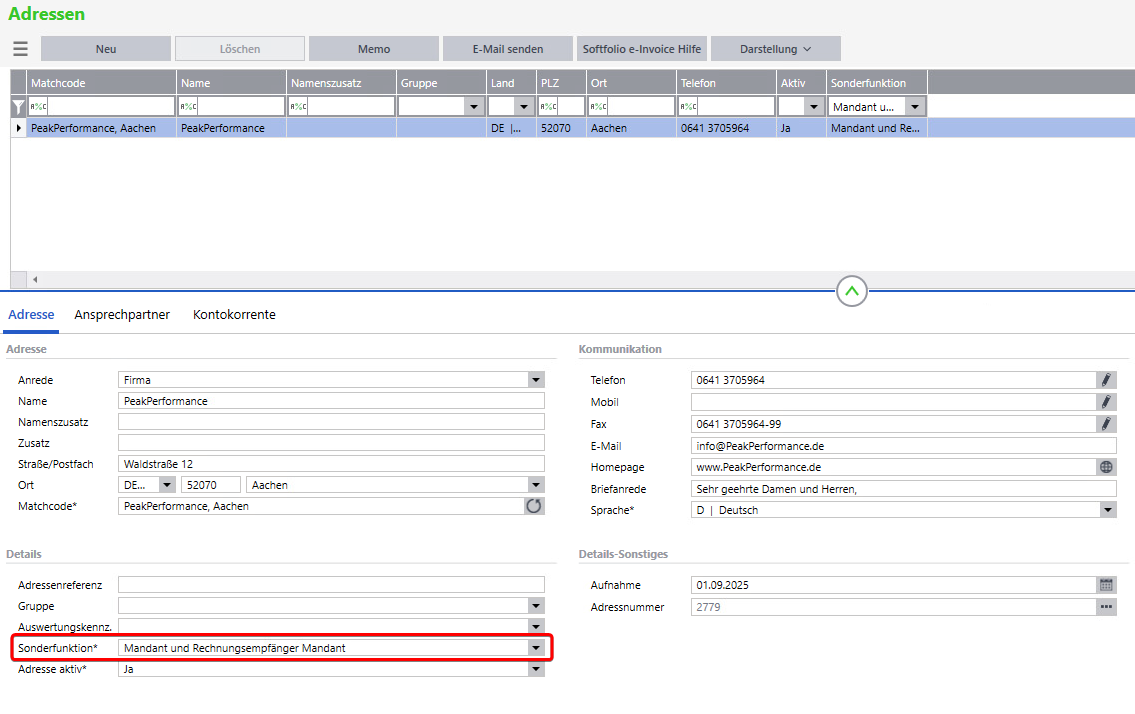Click the Fax field pencil icon

point(1106,424)
